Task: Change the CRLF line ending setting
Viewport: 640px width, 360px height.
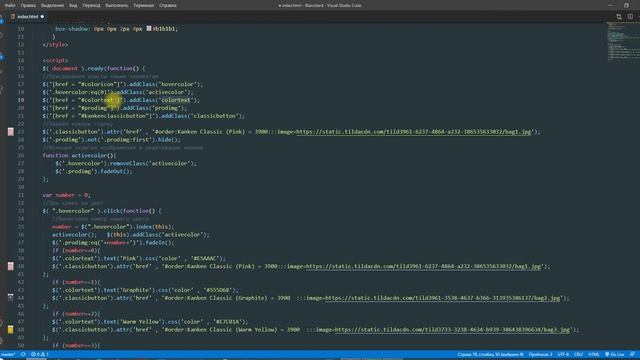Action: point(578,355)
